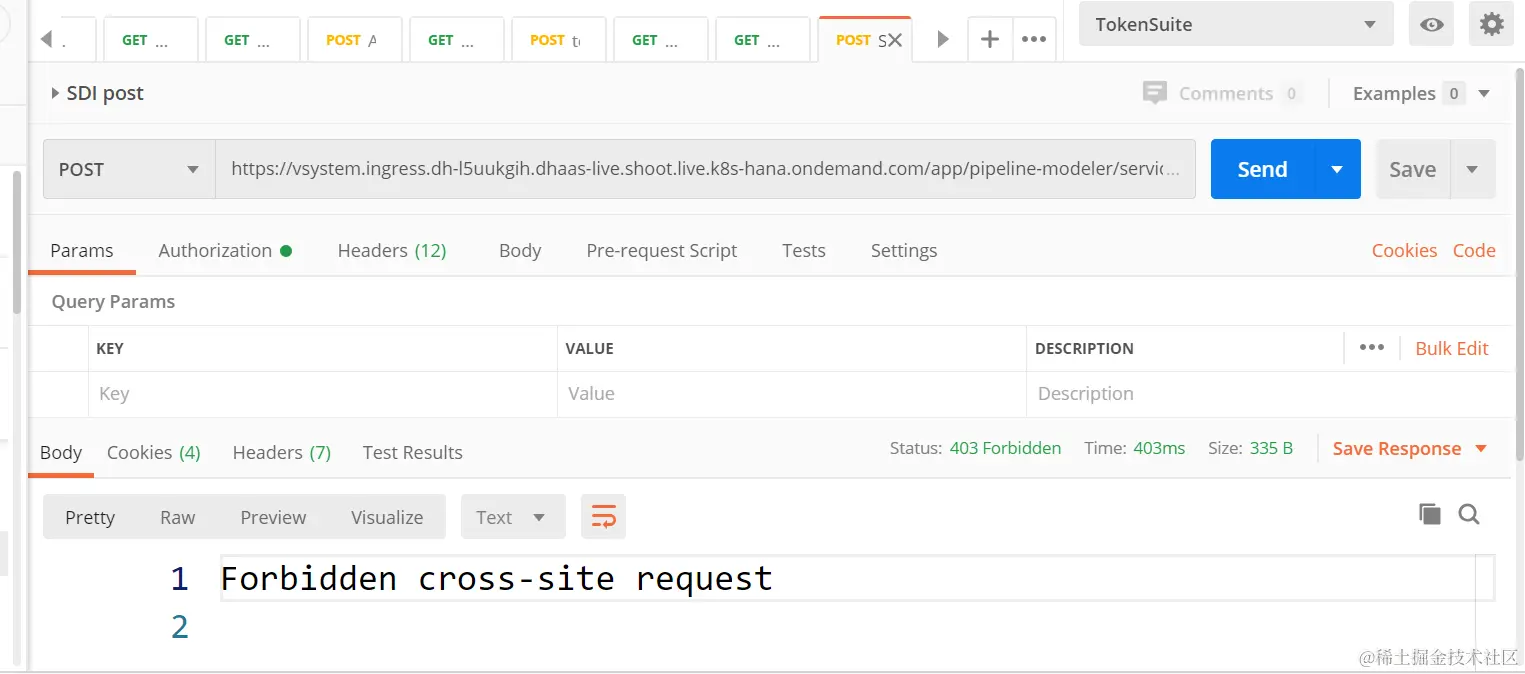The image size is (1525, 674).
Task: Click the Save button
Action: pyautogui.click(x=1413, y=169)
